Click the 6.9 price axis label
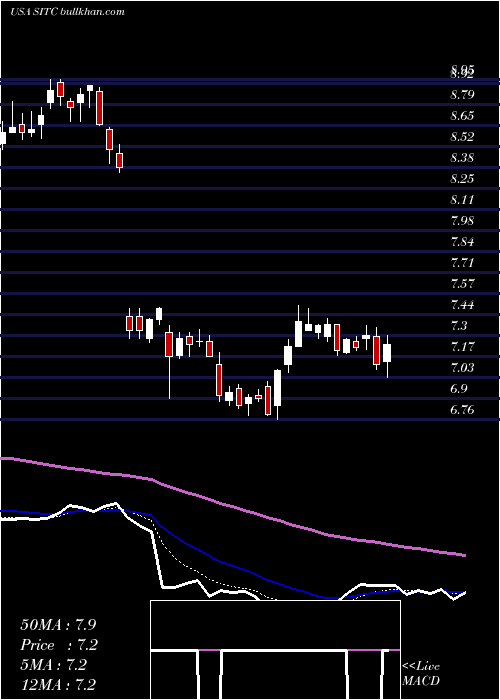The image size is (500, 700). coord(459,389)
